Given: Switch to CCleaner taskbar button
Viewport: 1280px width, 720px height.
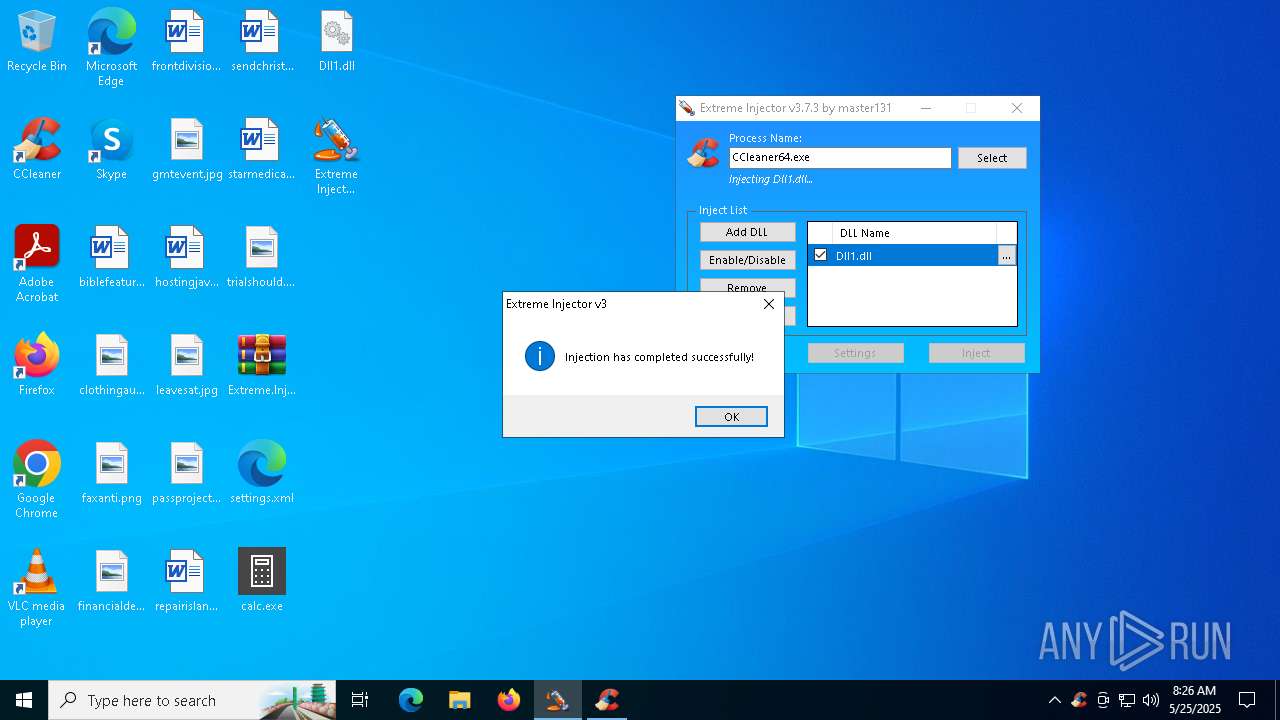Looking at the screenshot, I should tap(606, 700).
